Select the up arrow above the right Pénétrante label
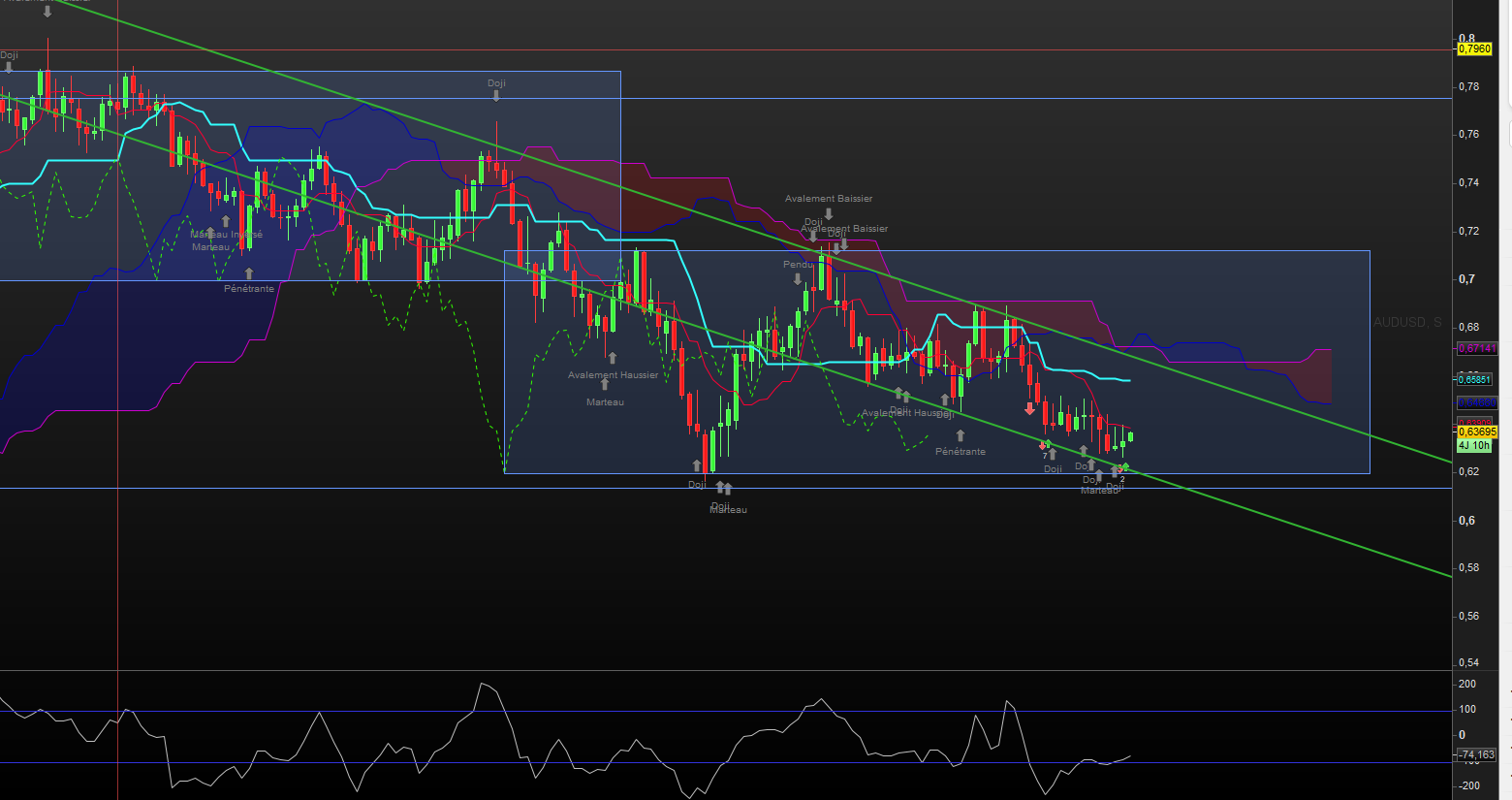The height and width of the screenshot is (800, 1512). click(961, 436)
